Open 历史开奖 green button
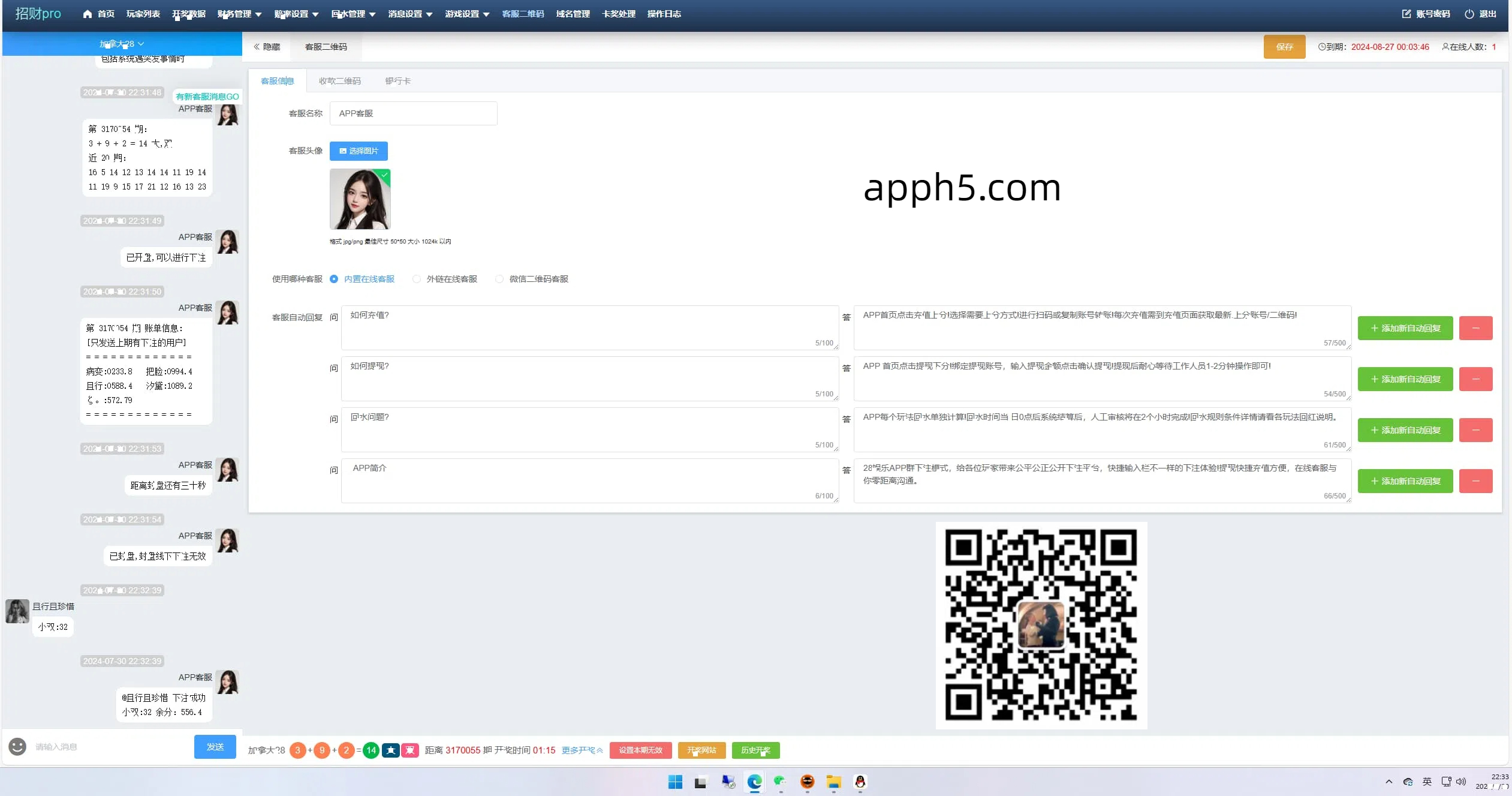The image size is (1512, 796). (x=755, y=750)
